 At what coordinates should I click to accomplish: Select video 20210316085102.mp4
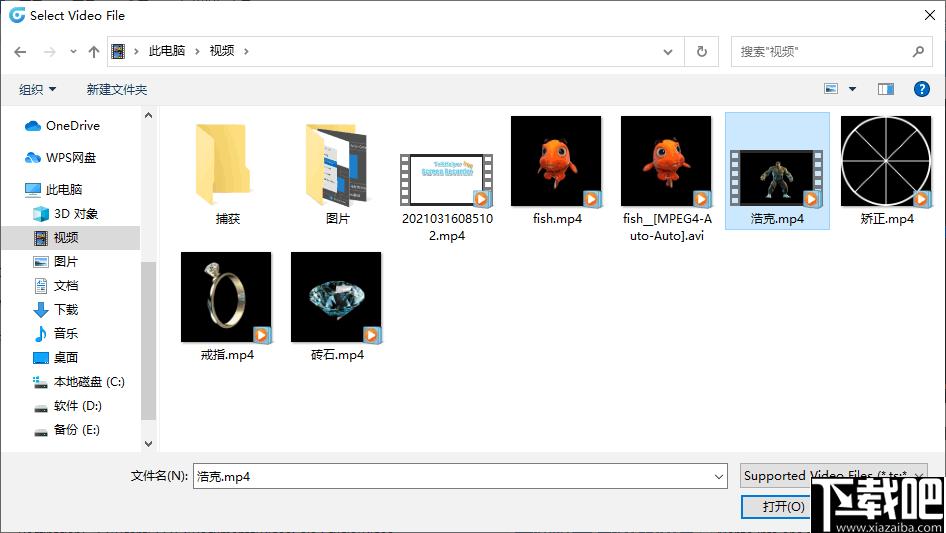pos(447,197)
